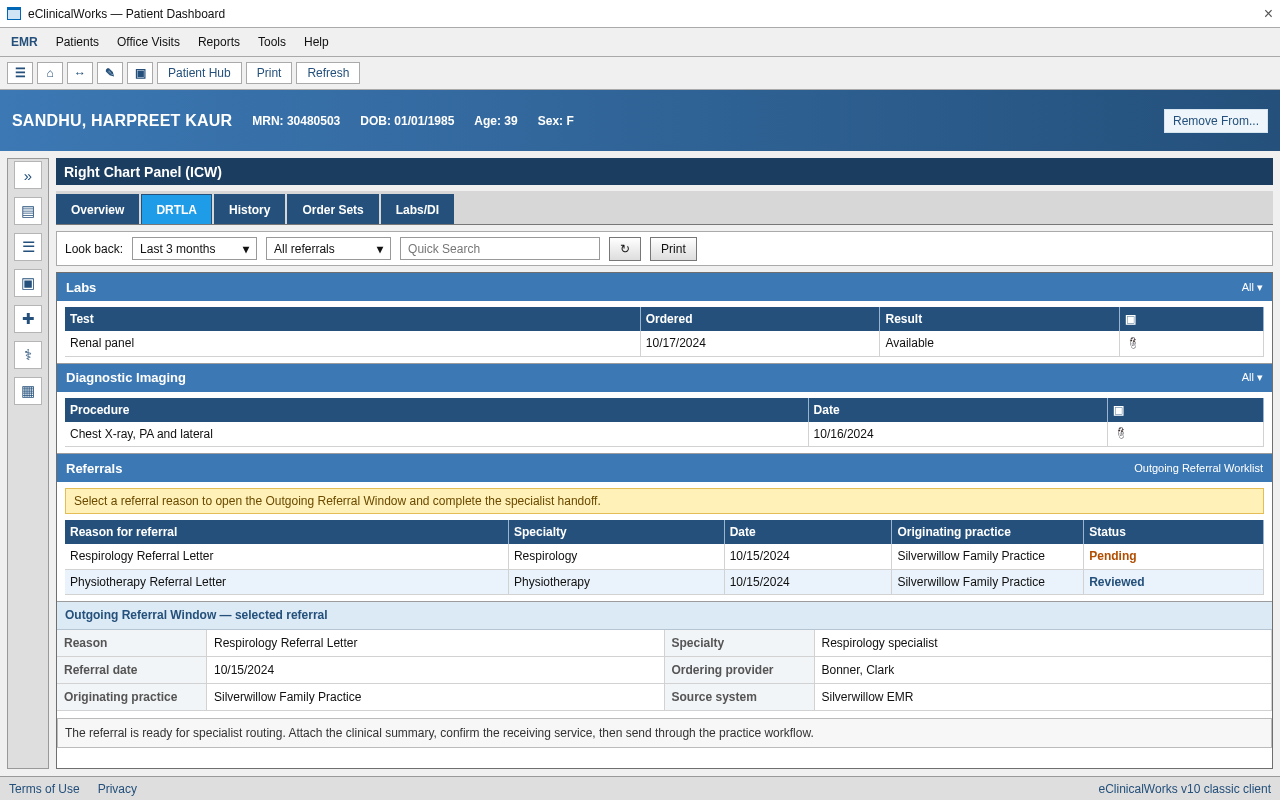The image size is (1280, 800).
Task: Open the Renal panel attachment paperclip
Action: tap(1133, 343)
